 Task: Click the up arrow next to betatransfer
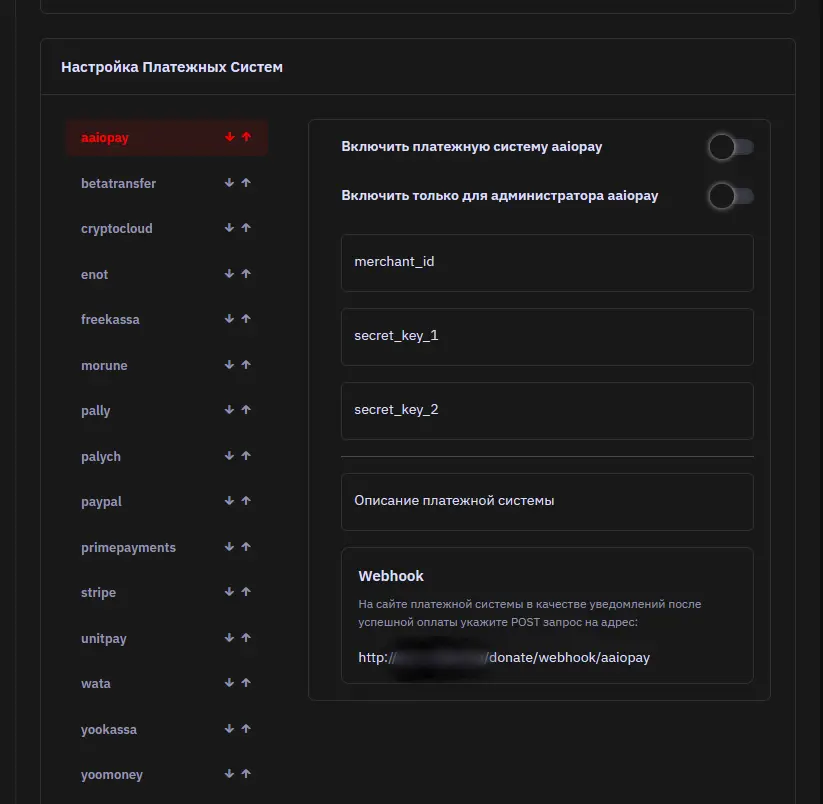tap(246, 183)
